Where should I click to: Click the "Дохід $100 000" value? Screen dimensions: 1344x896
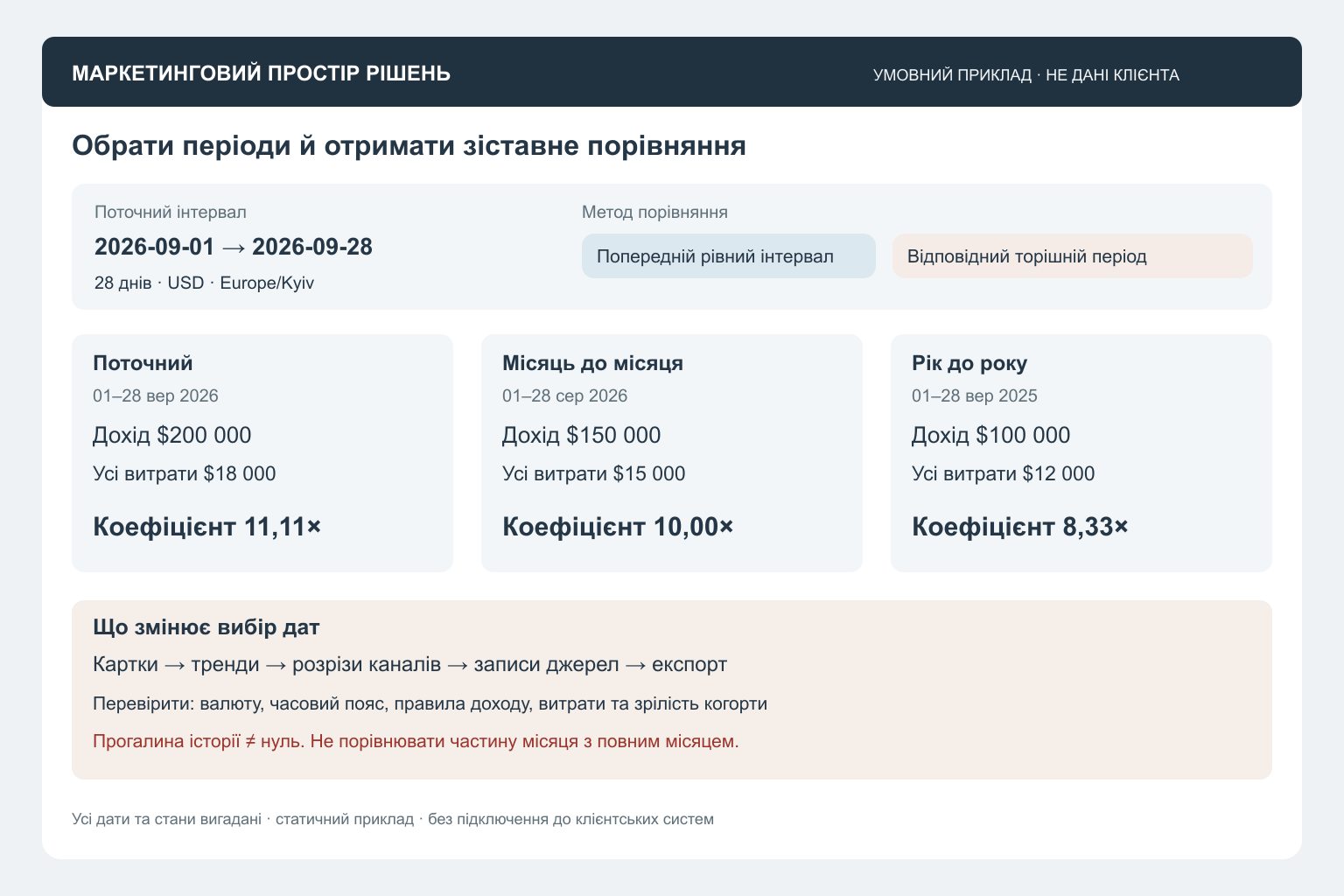(991, 435)
